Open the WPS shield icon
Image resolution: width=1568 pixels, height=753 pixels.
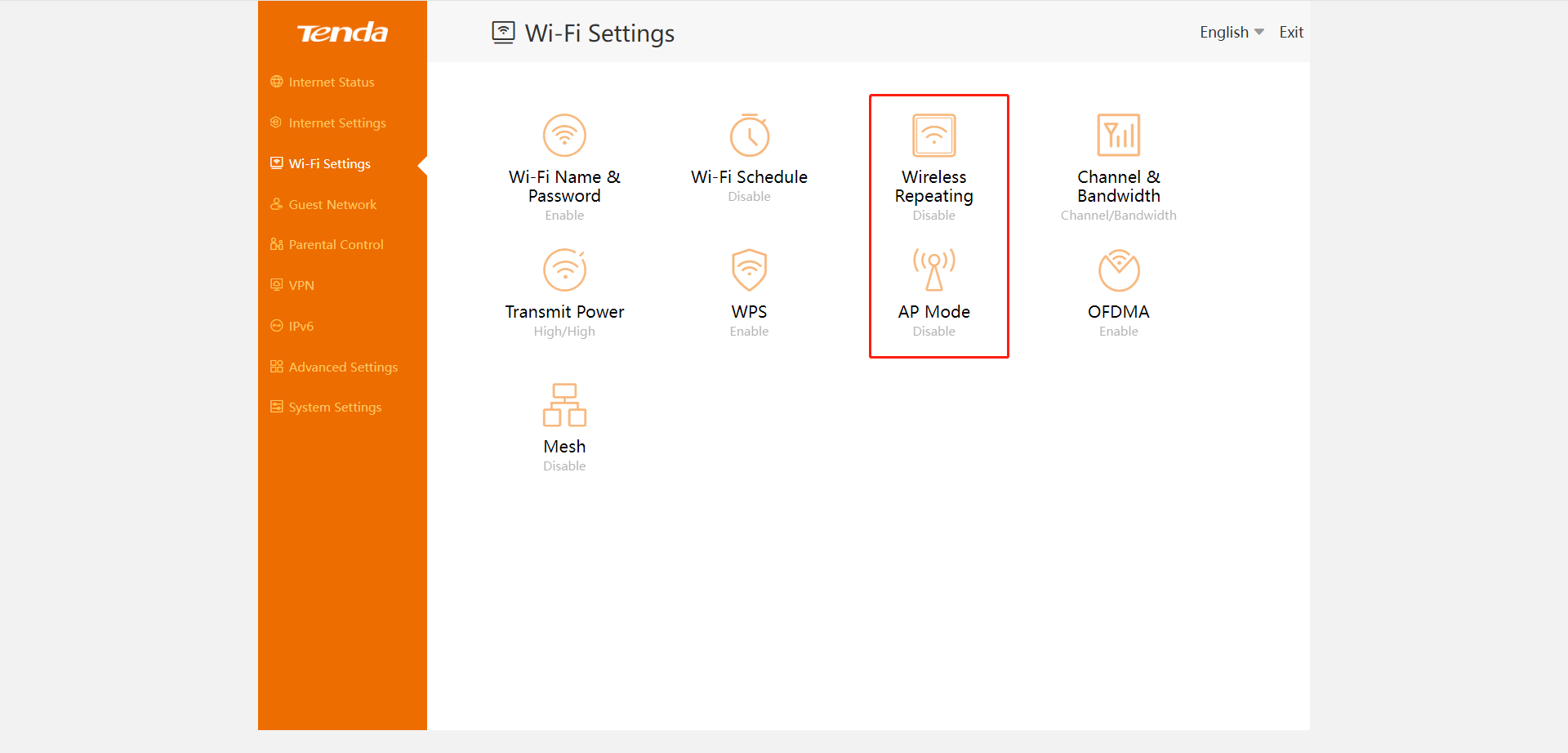coord(749,270)
